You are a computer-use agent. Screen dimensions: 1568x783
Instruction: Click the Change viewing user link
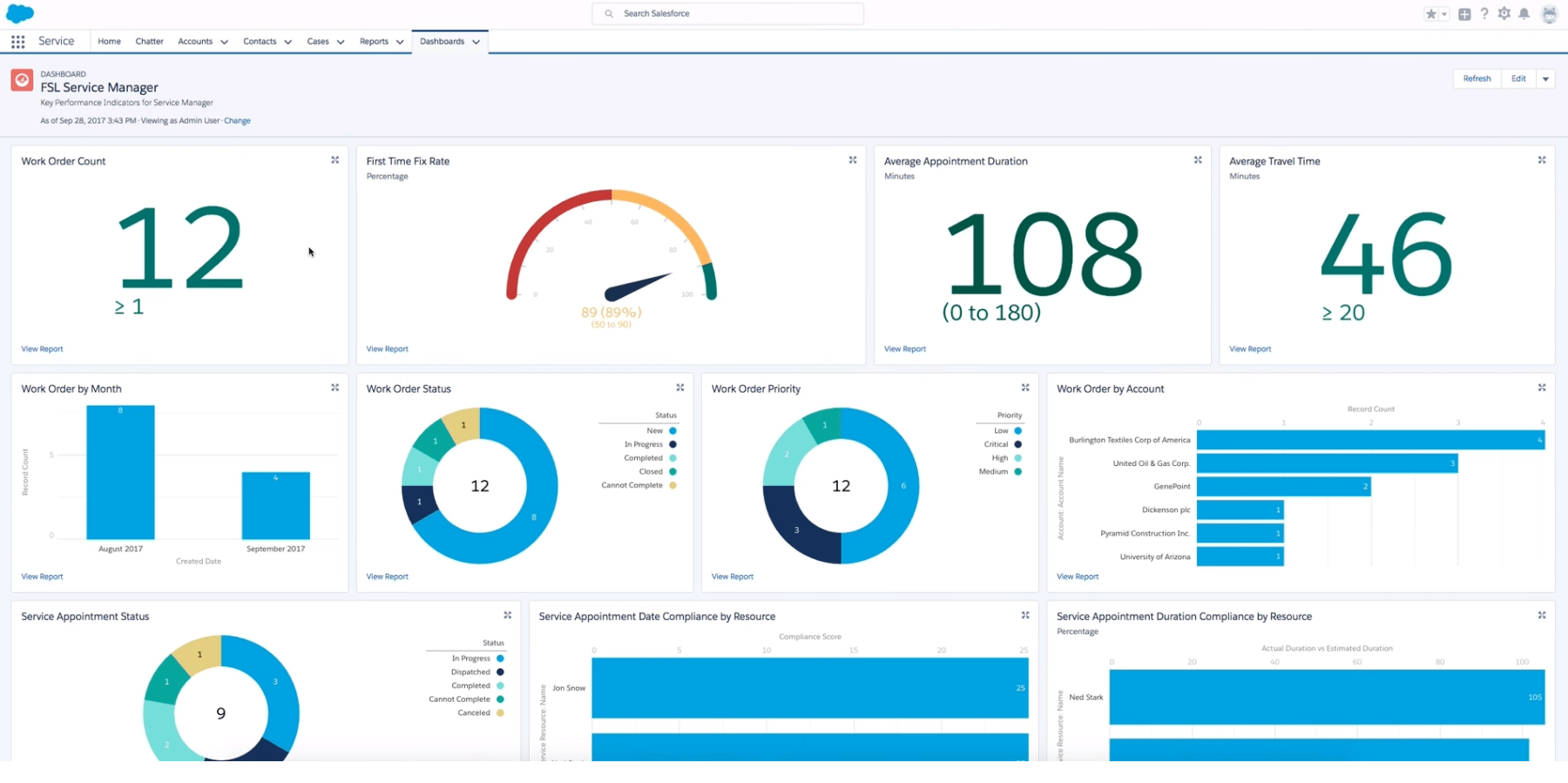point(237,121)
